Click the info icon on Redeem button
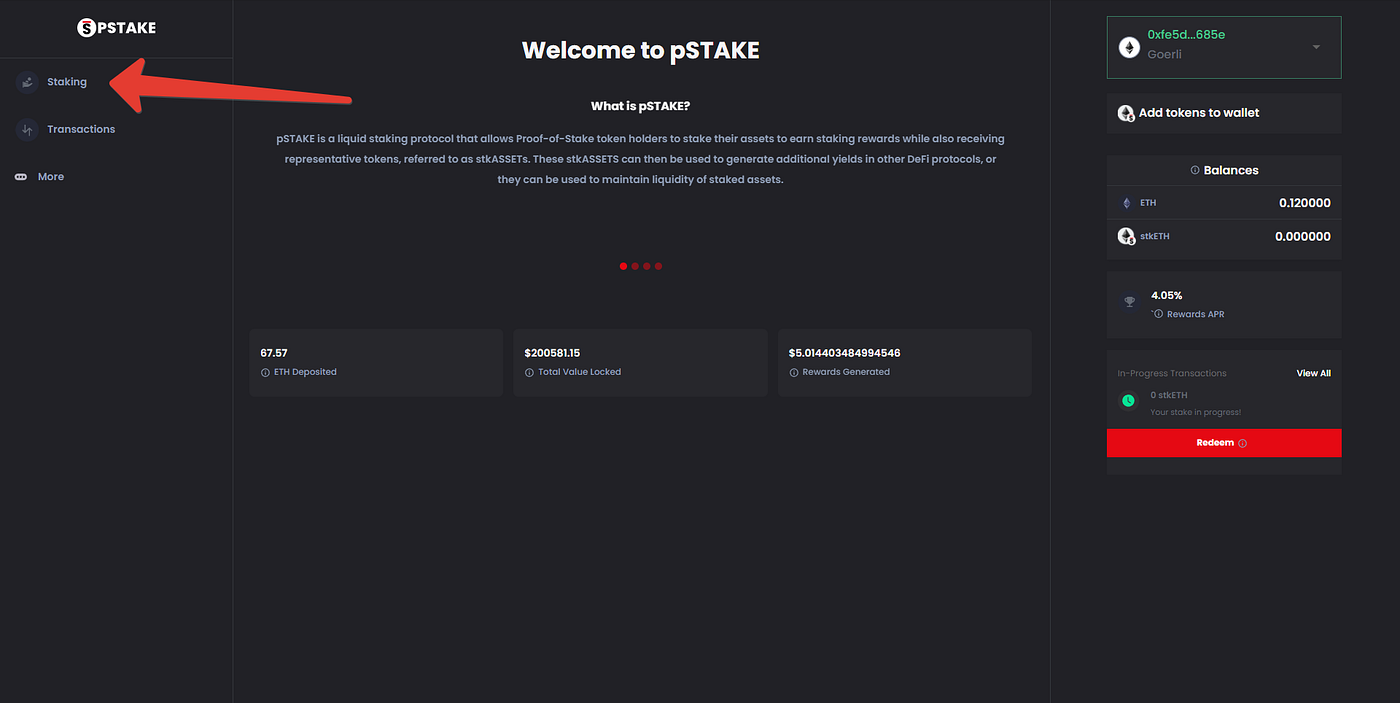This screenshot has height=703, width=1400. pos(1242,443)
